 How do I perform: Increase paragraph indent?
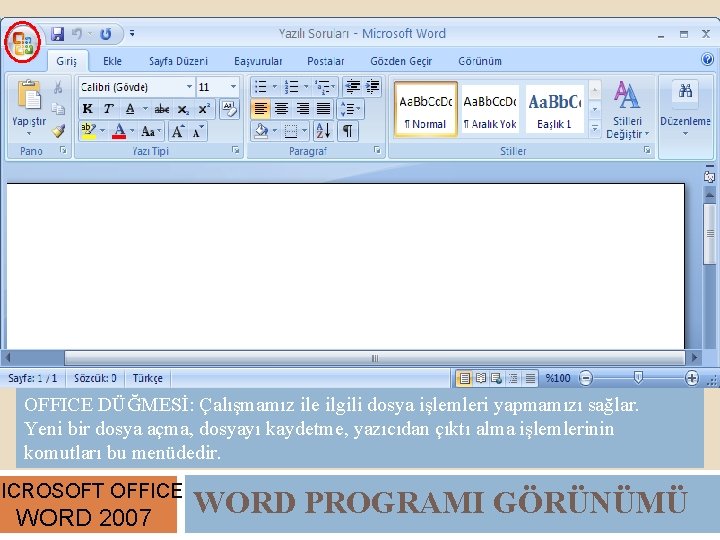coord(372,86)
